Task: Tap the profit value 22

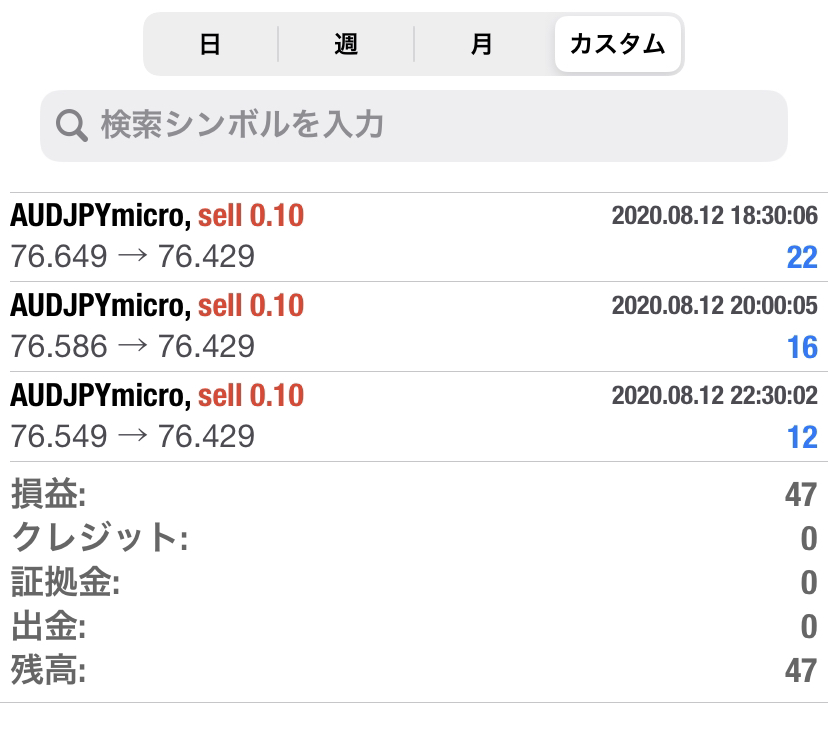Action: (802, 258)
